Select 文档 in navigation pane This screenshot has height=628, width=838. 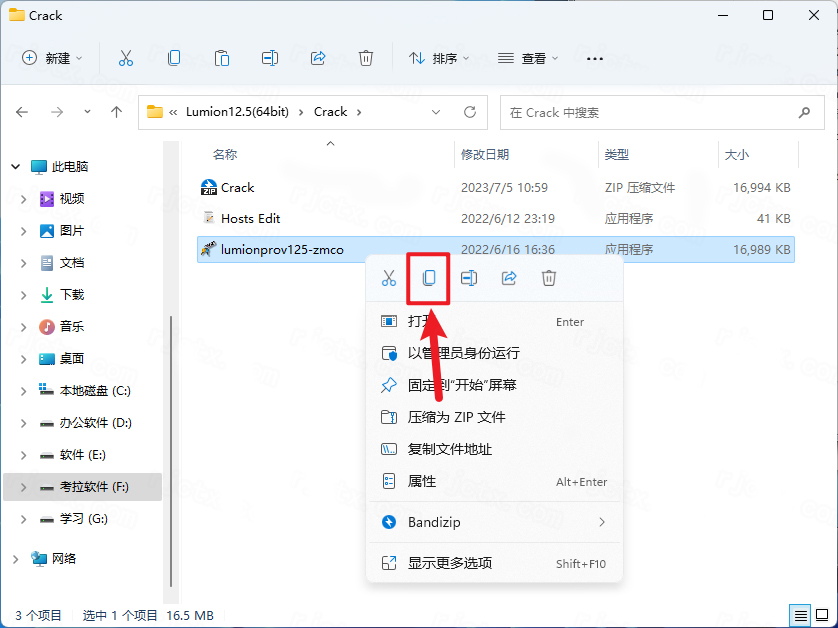click(72, 263)
